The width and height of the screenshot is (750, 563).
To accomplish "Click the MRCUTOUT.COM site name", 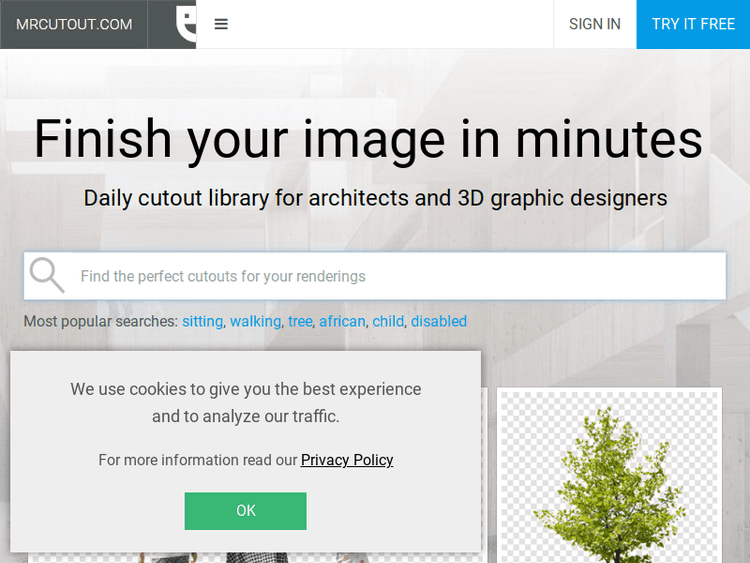I will point(74,24).
